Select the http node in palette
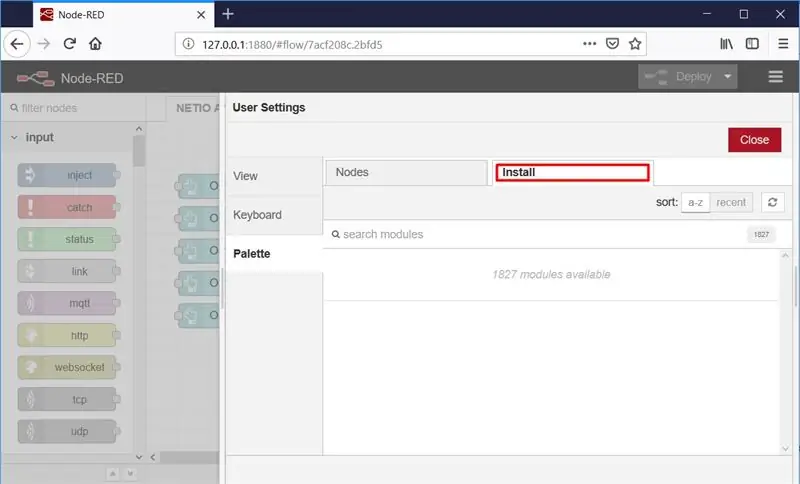 [x=67, y=336]
